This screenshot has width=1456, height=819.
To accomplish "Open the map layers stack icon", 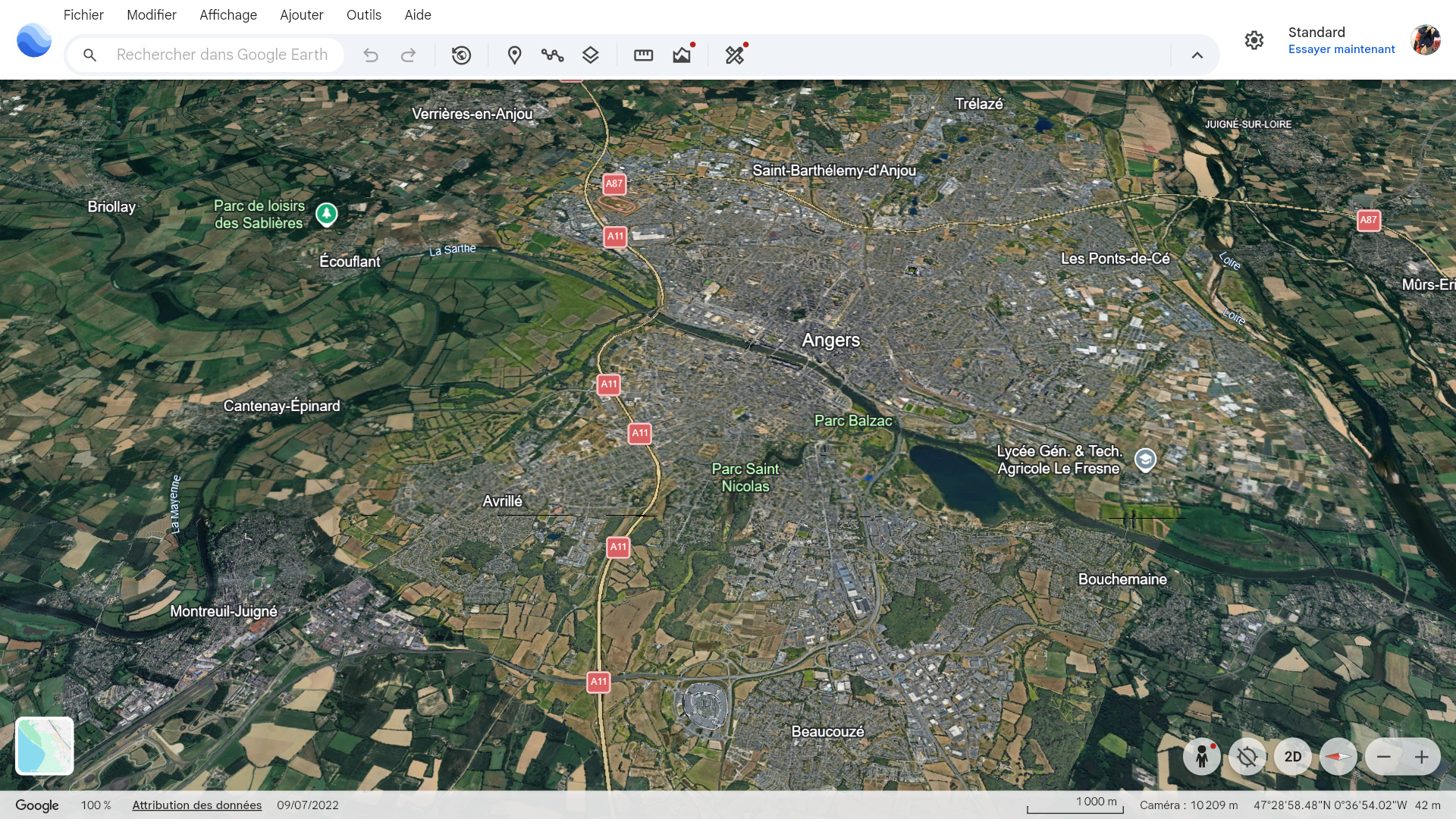I will point(590,55).
